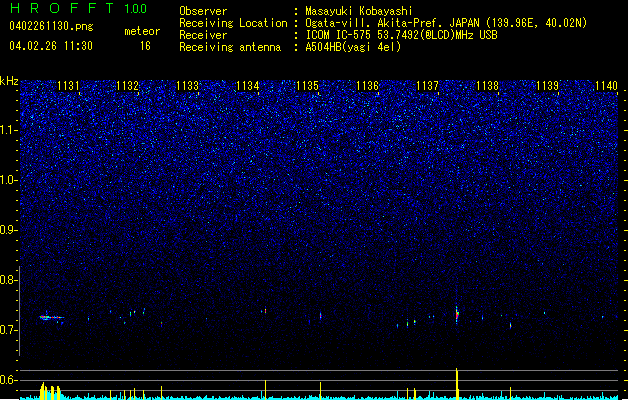Click the meteor count value 16
This screenshot has width=629, height=400.
pyautogui.click(x=145, y=46)
